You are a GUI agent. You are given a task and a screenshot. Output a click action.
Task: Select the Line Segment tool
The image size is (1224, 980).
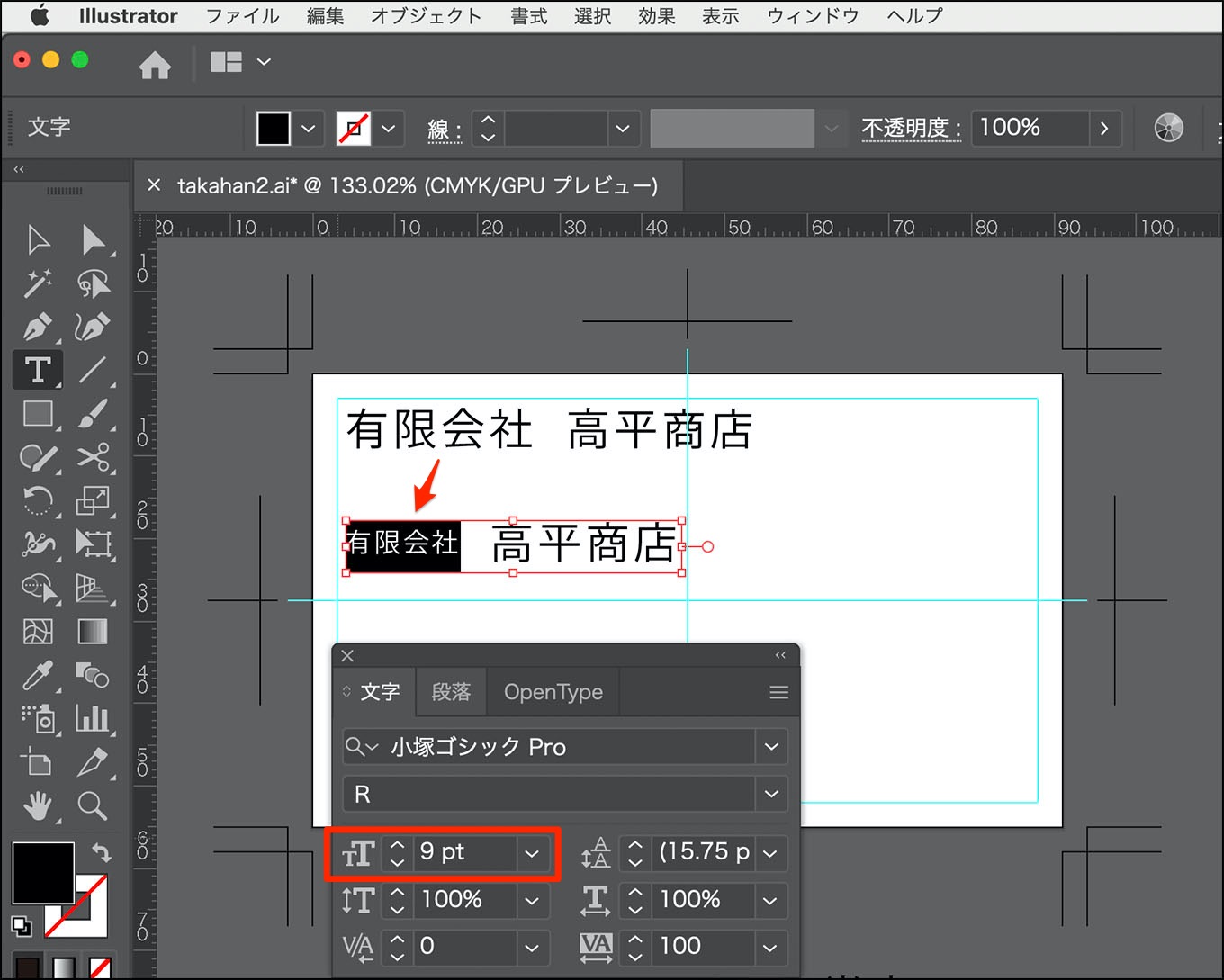(93, 370)
